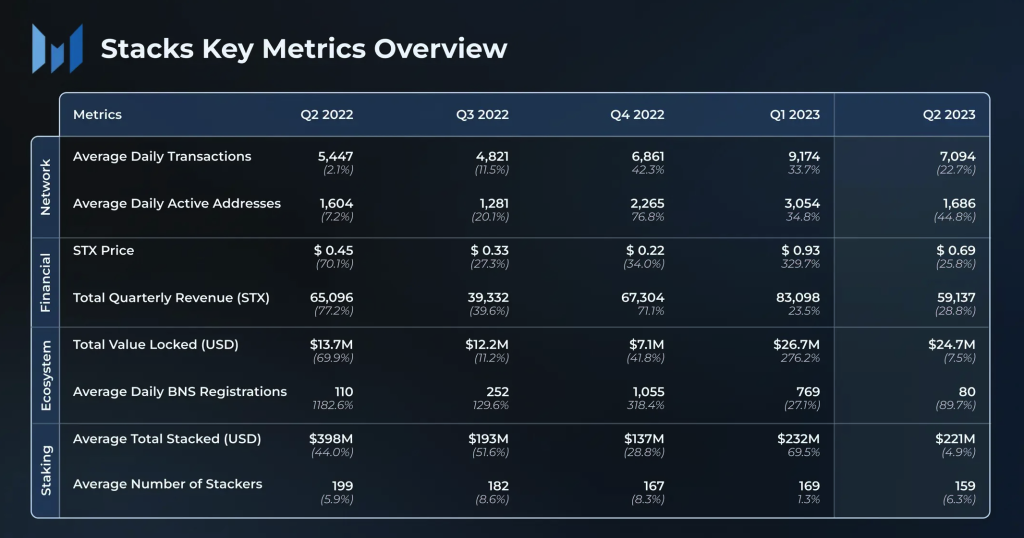Viewport: 1024px width, 538px height.
Task: Click the 1,055 BNS registrations value
Action: pyautogui.click(x=648, y=392)
